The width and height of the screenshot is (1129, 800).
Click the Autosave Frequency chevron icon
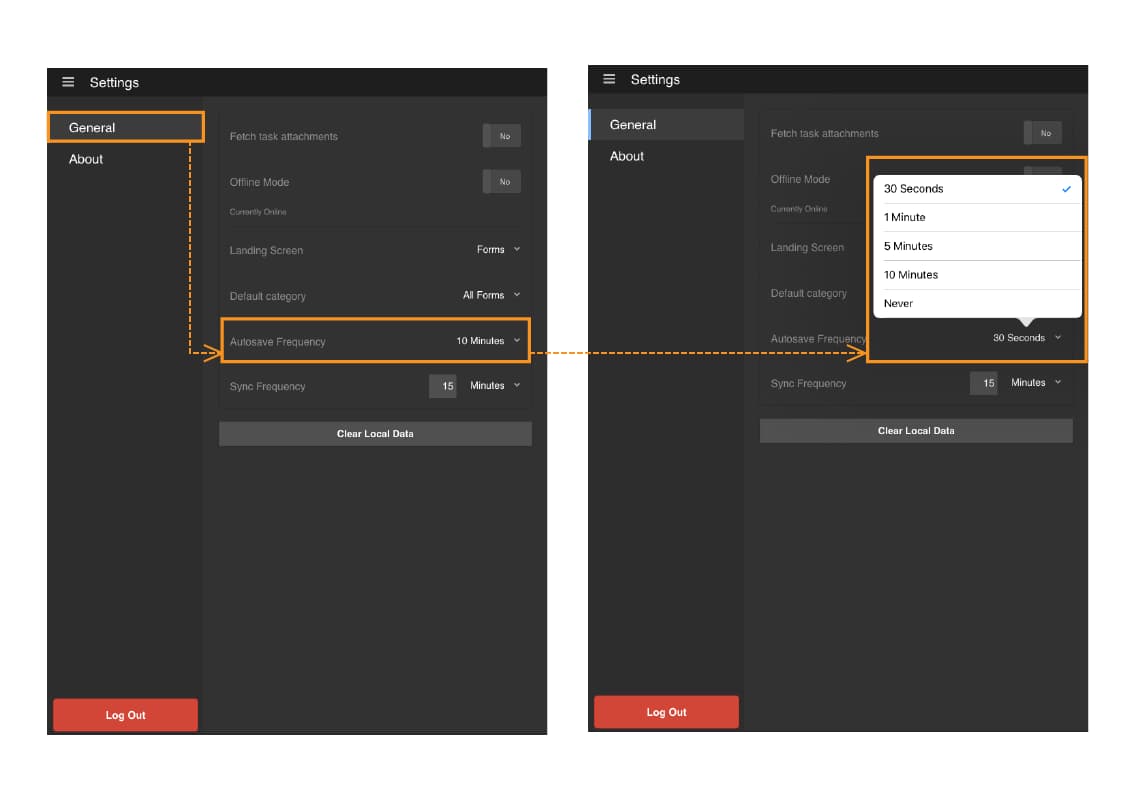pyautogui.click(x=518, y=340)
